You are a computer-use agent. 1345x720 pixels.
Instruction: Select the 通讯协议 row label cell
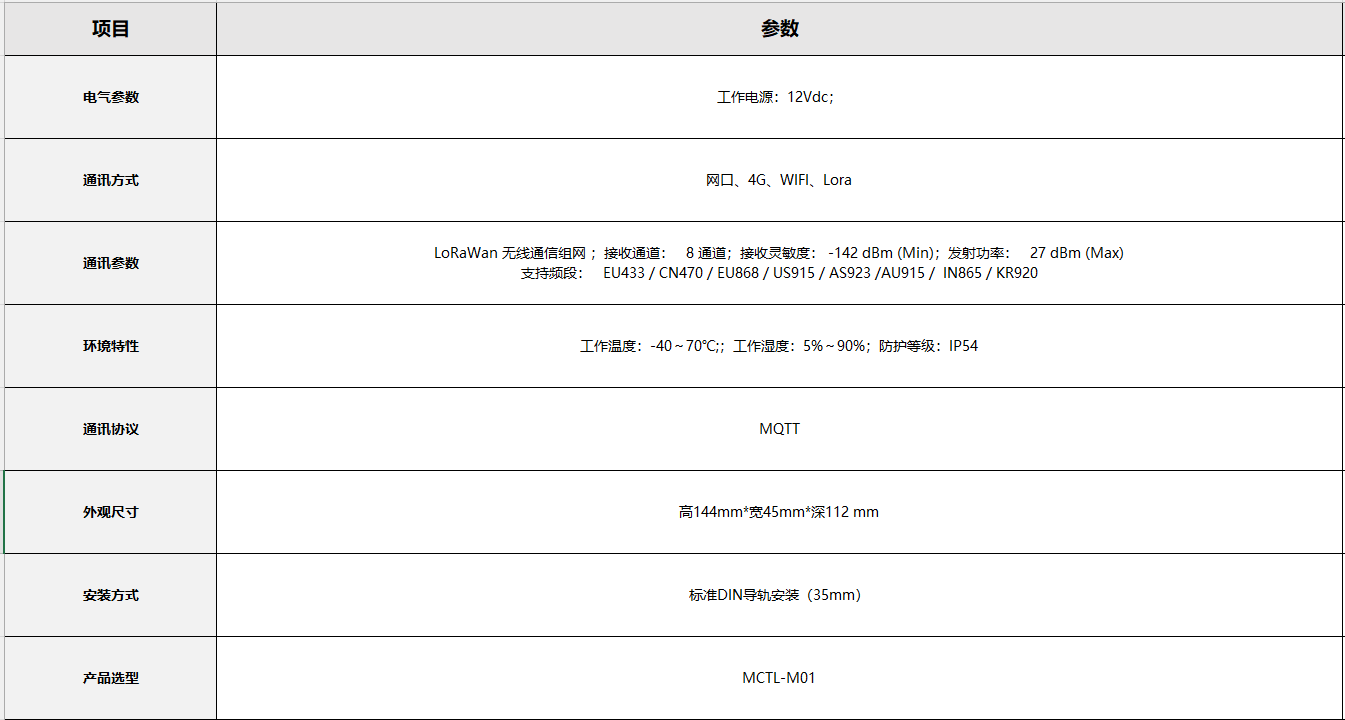110,429
